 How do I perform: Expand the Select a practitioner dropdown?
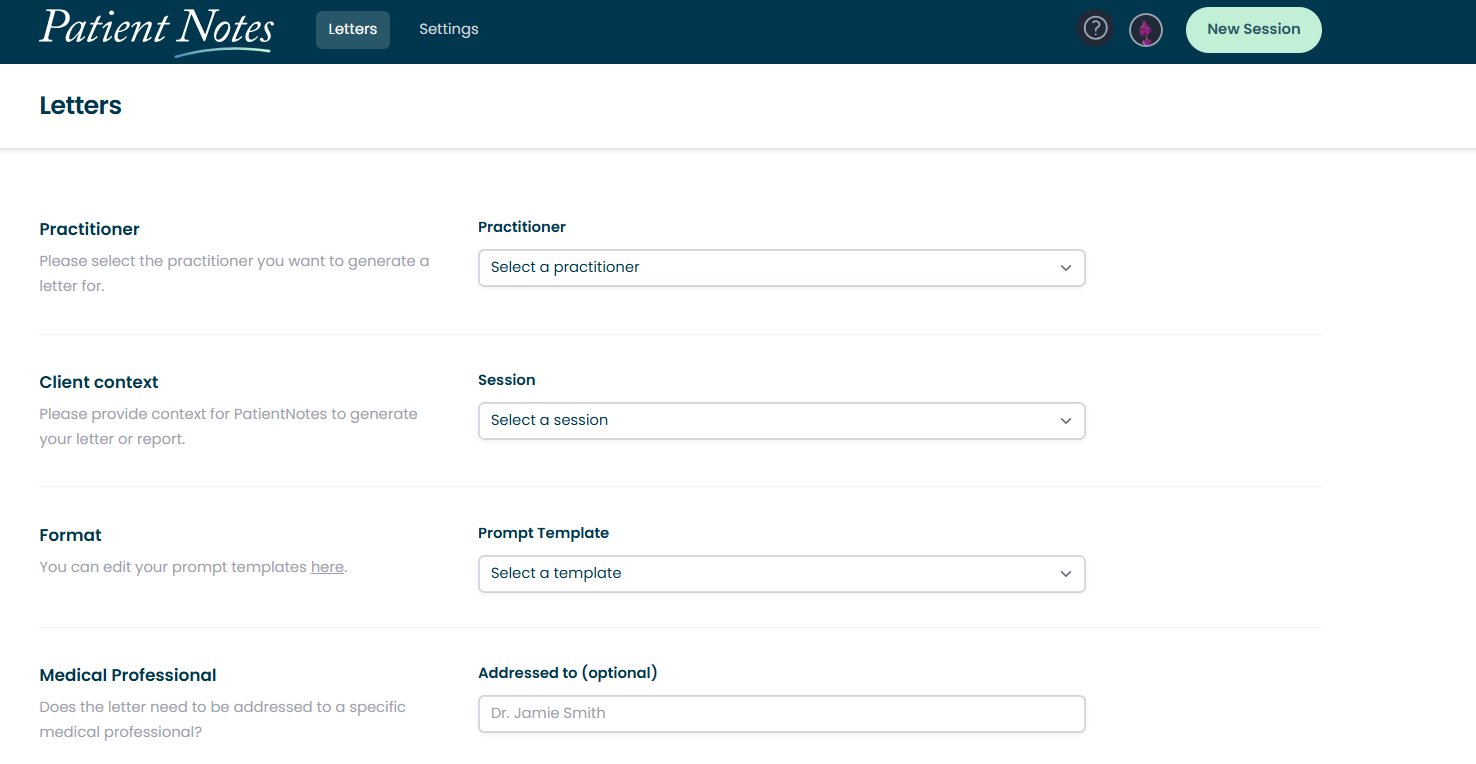781,268
